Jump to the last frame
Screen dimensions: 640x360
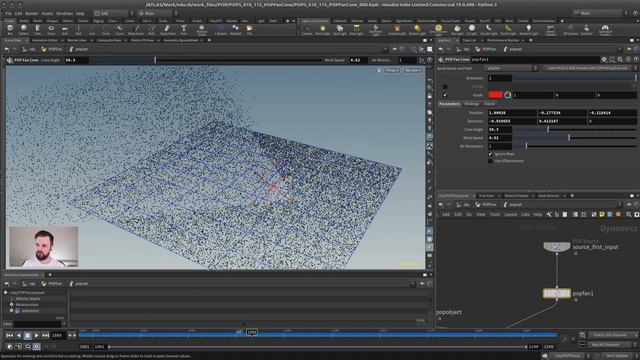(46, 335)
